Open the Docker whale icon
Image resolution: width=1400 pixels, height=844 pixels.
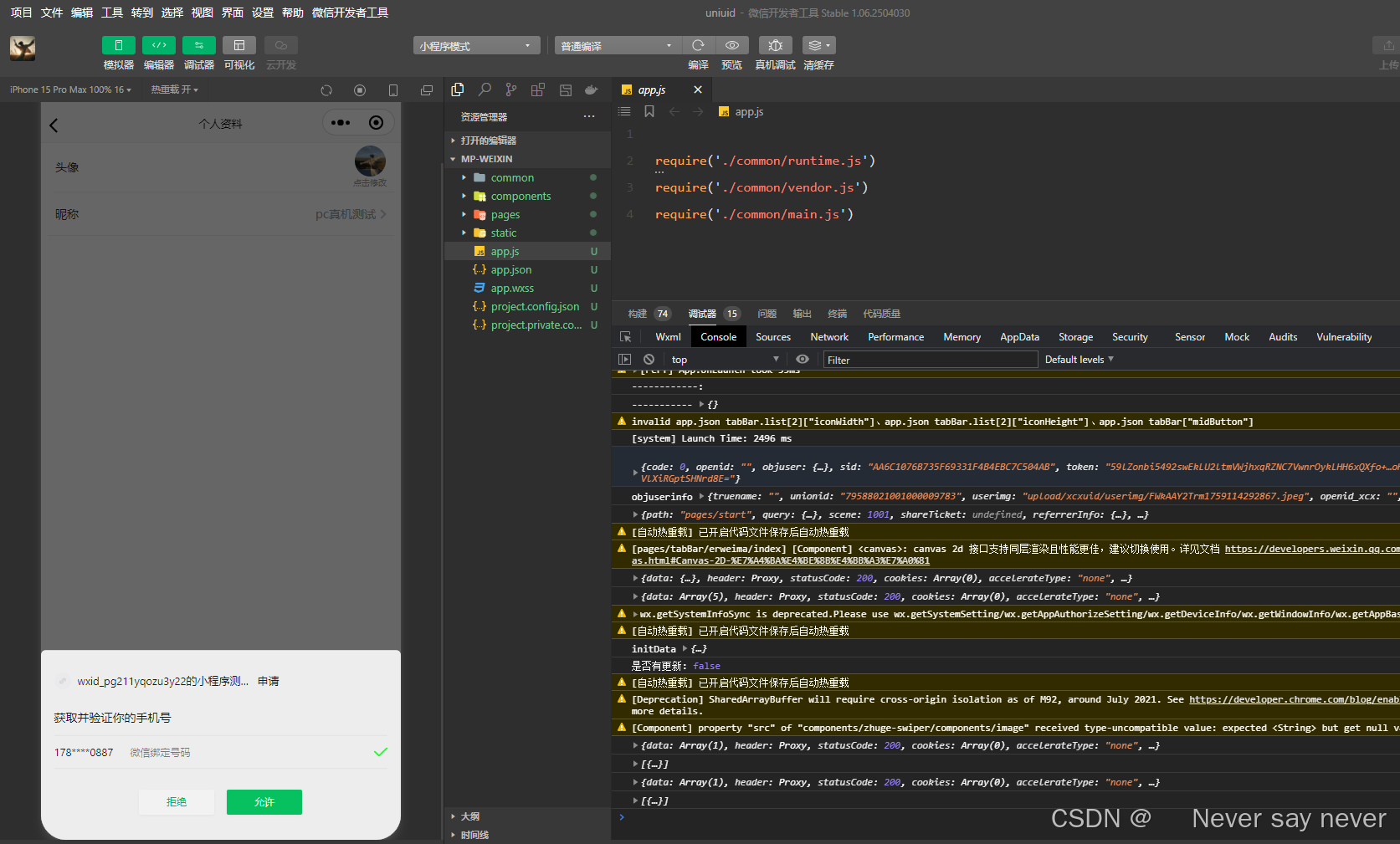(x=592, y=90)
